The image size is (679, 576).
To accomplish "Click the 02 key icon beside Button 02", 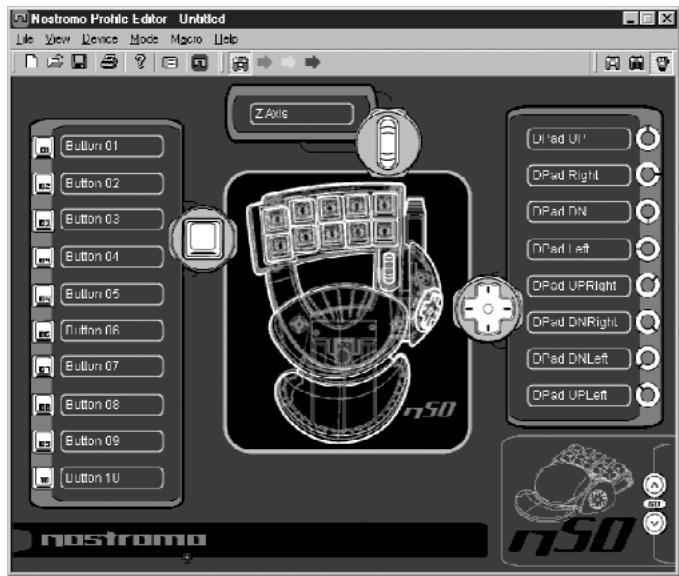I will [43, 184].
